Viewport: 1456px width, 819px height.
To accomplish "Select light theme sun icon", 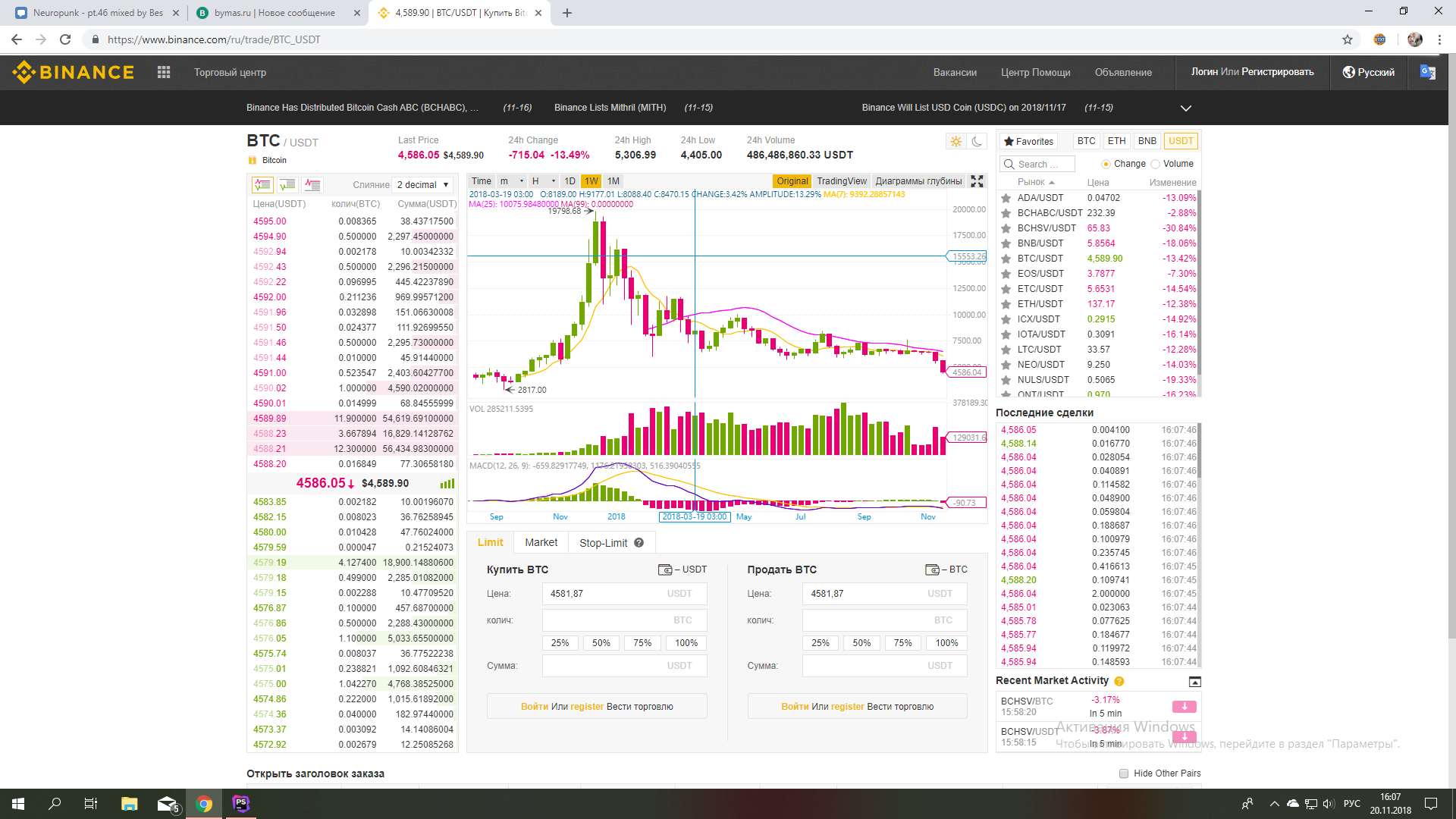I will (955, 141).
